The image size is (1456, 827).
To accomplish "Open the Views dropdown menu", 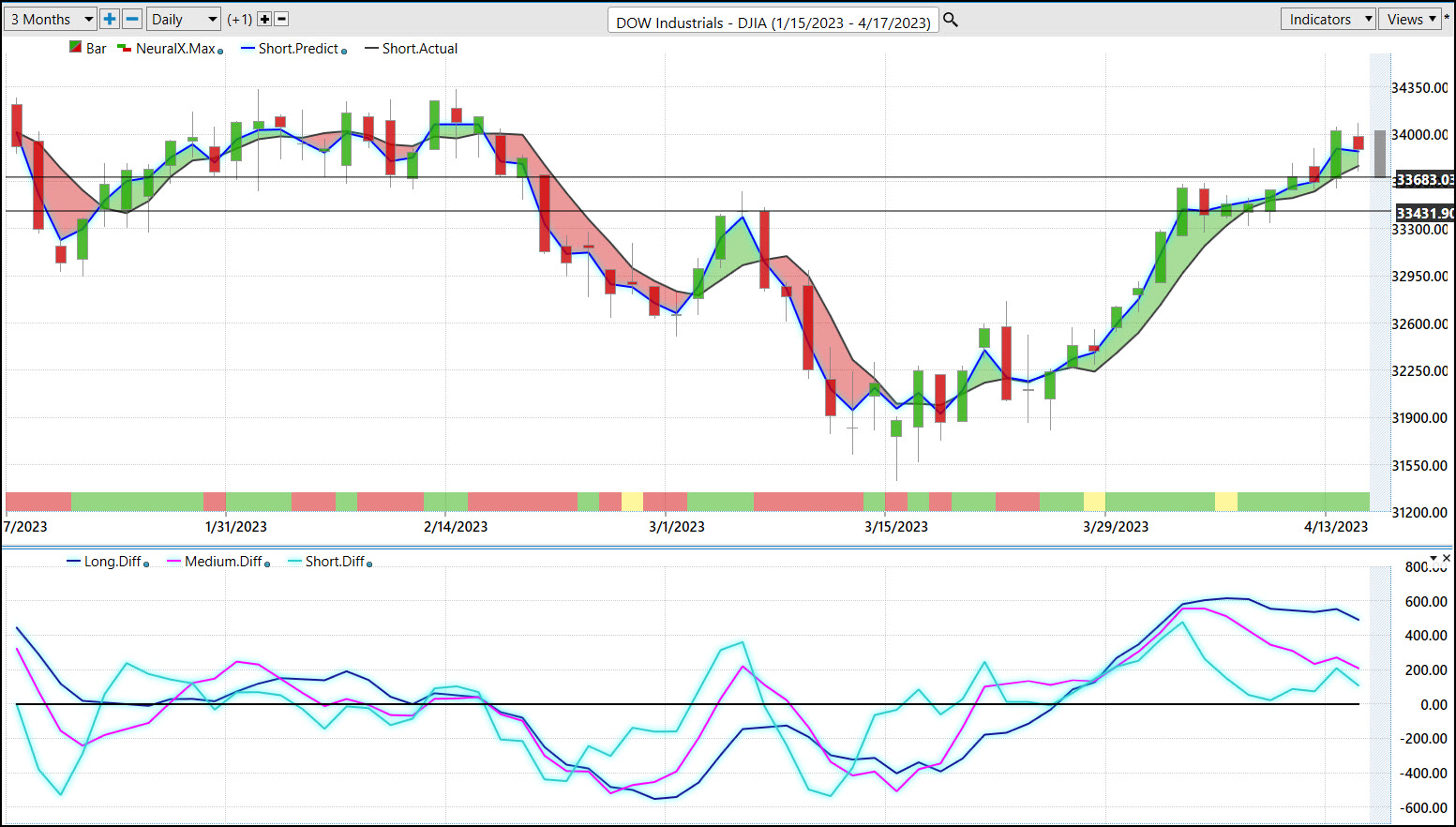I will [1410, 19].
